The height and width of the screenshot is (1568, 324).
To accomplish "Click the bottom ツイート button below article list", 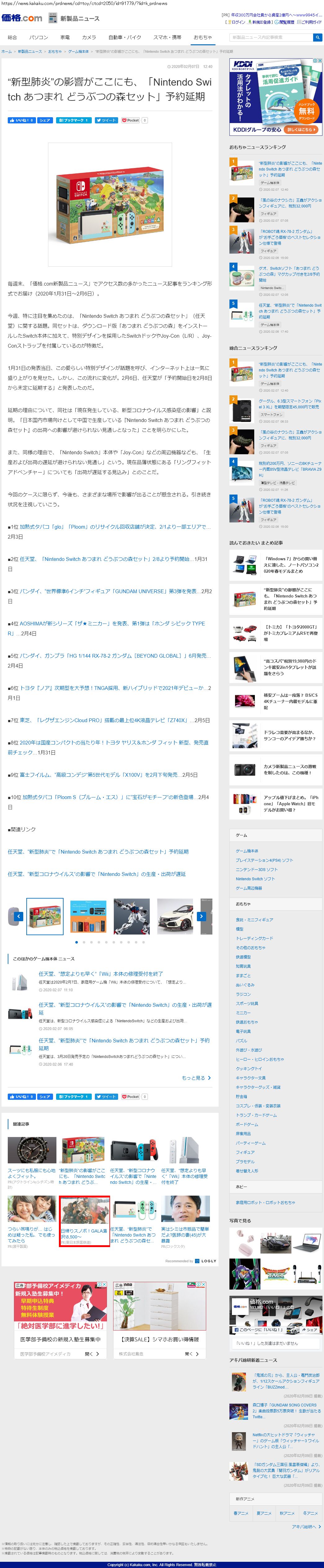I will click(x=107, y=1096).
